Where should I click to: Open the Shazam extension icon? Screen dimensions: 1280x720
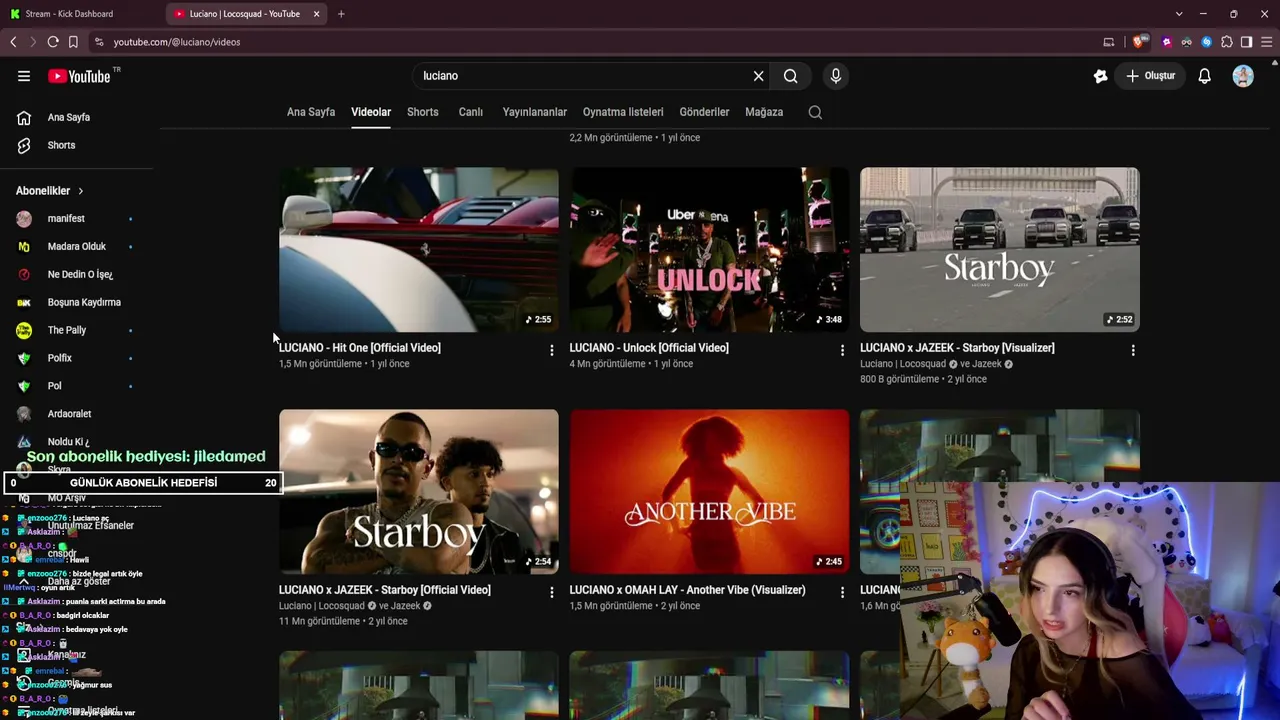click(x=1206, y=42)
